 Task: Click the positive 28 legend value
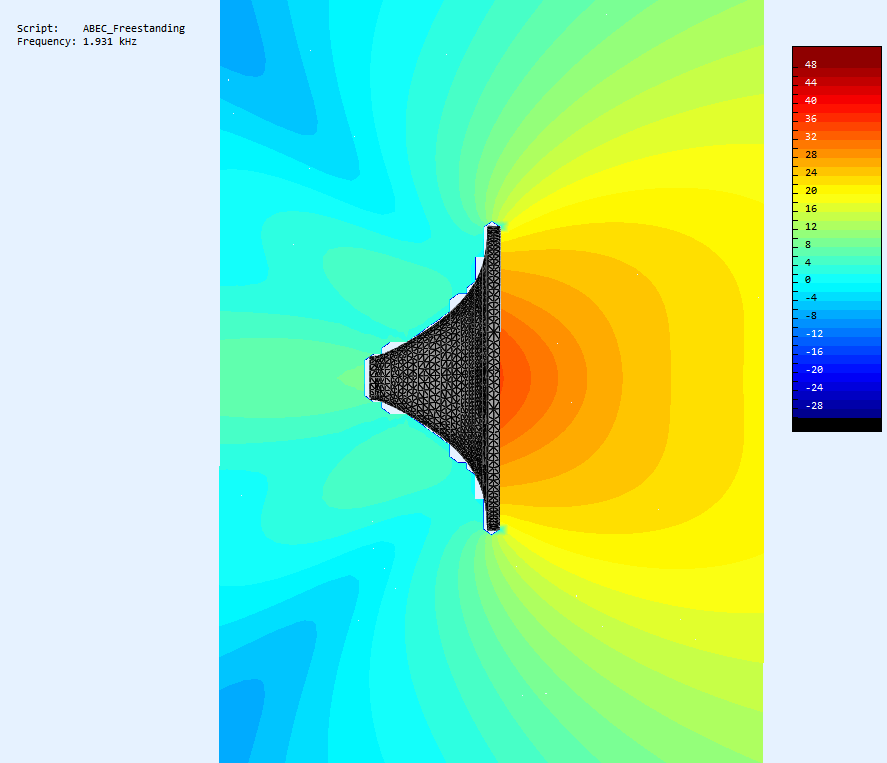(x=811, y=155)
